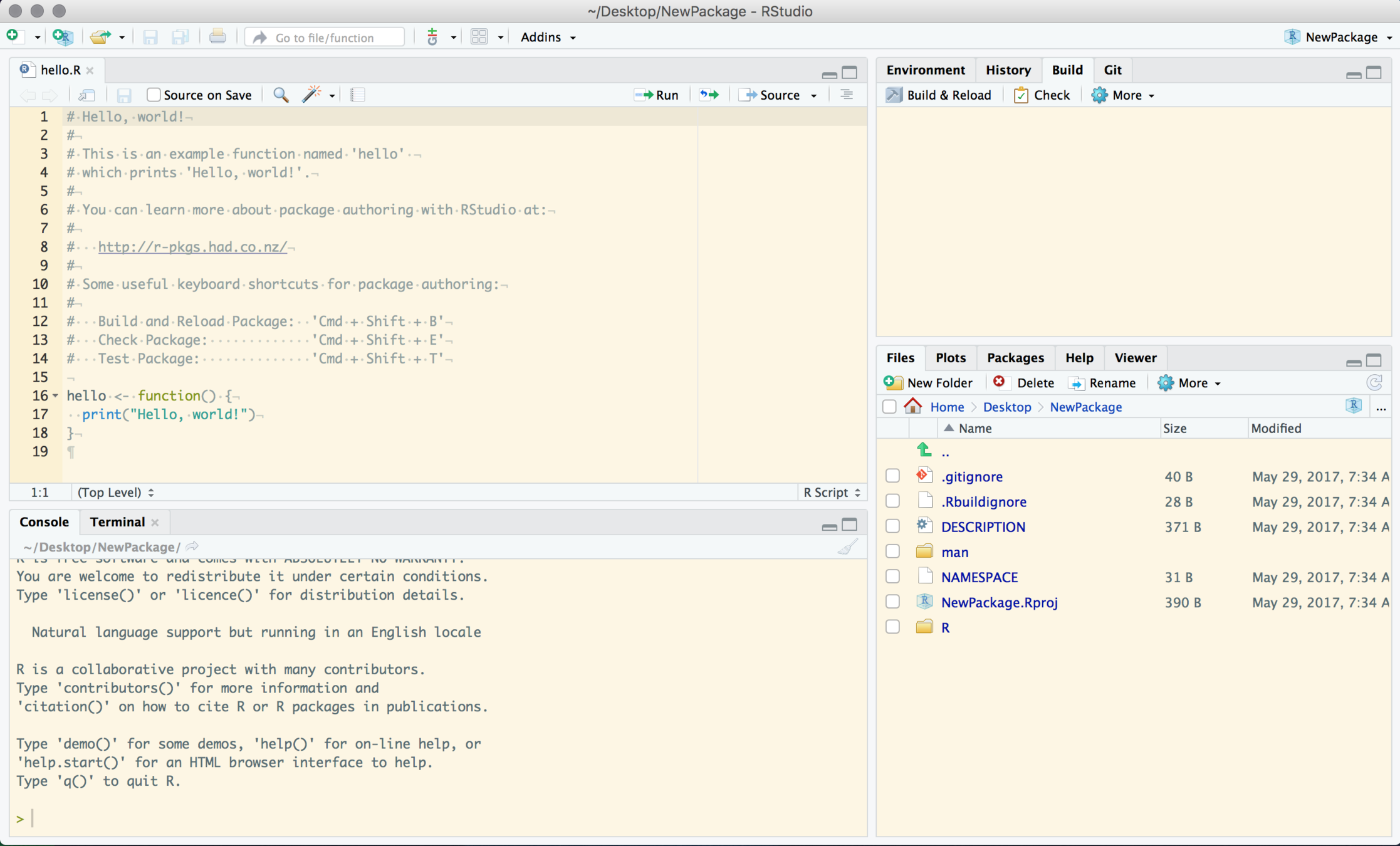Viewport: 1400px width, 846px height.
Task: Open the Addins dropdown menu
Action: tap(548, 37)
